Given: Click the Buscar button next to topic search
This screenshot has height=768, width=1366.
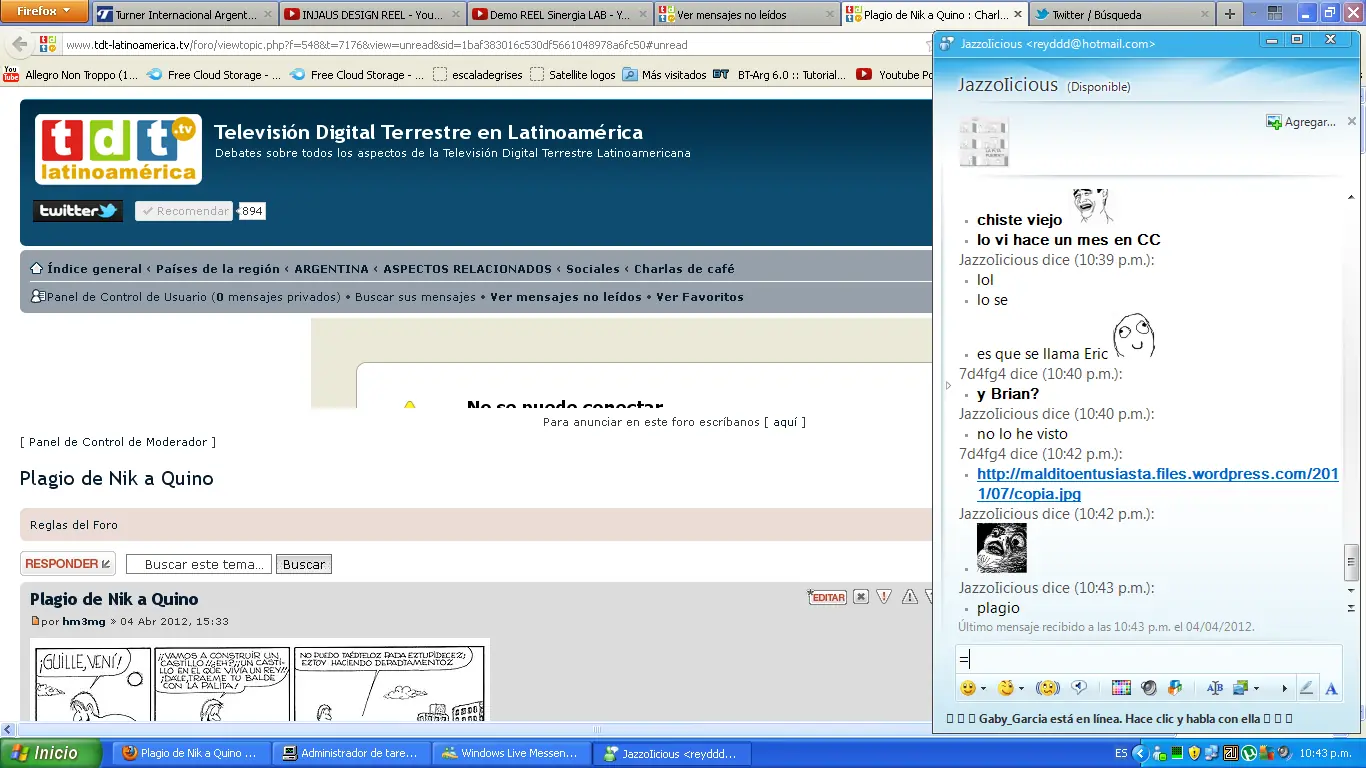Looking at the screenshot, I should point(303,565).
